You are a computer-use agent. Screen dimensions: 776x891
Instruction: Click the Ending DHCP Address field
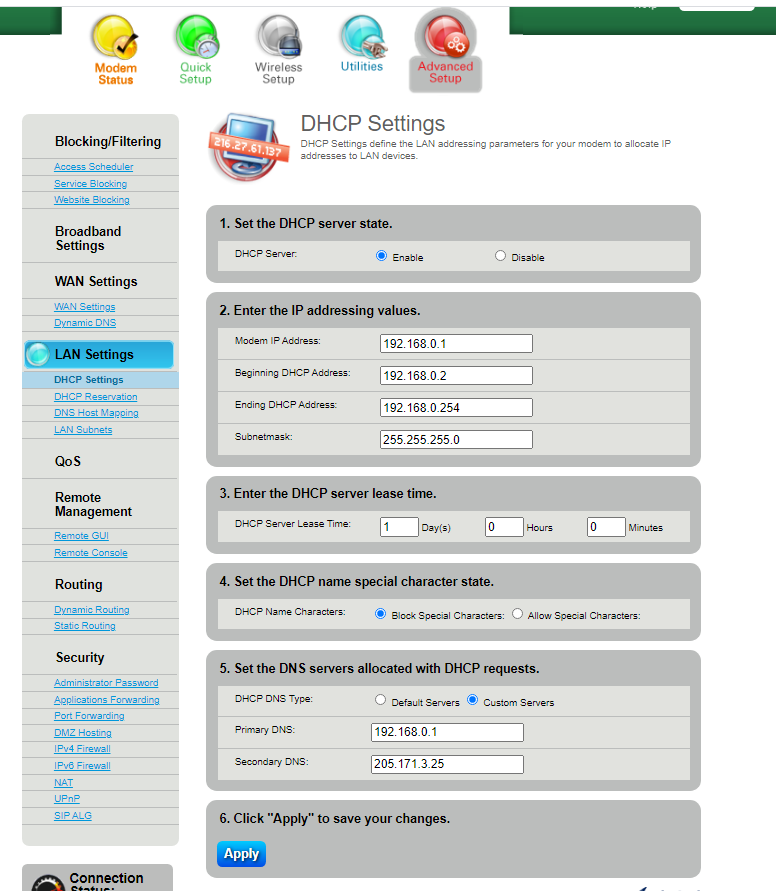456,407
